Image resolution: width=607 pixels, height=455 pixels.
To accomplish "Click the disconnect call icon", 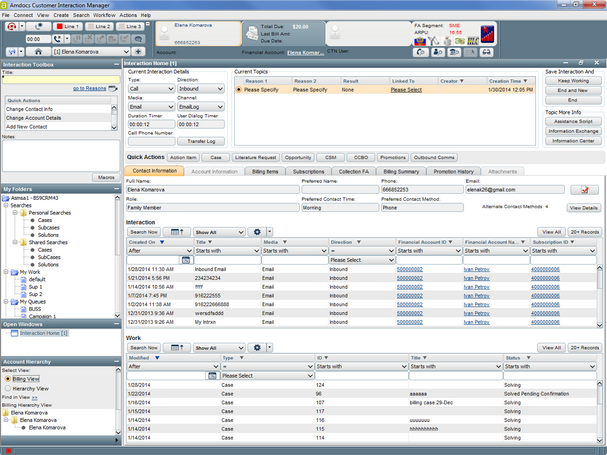I will click(x=89, y=39).
